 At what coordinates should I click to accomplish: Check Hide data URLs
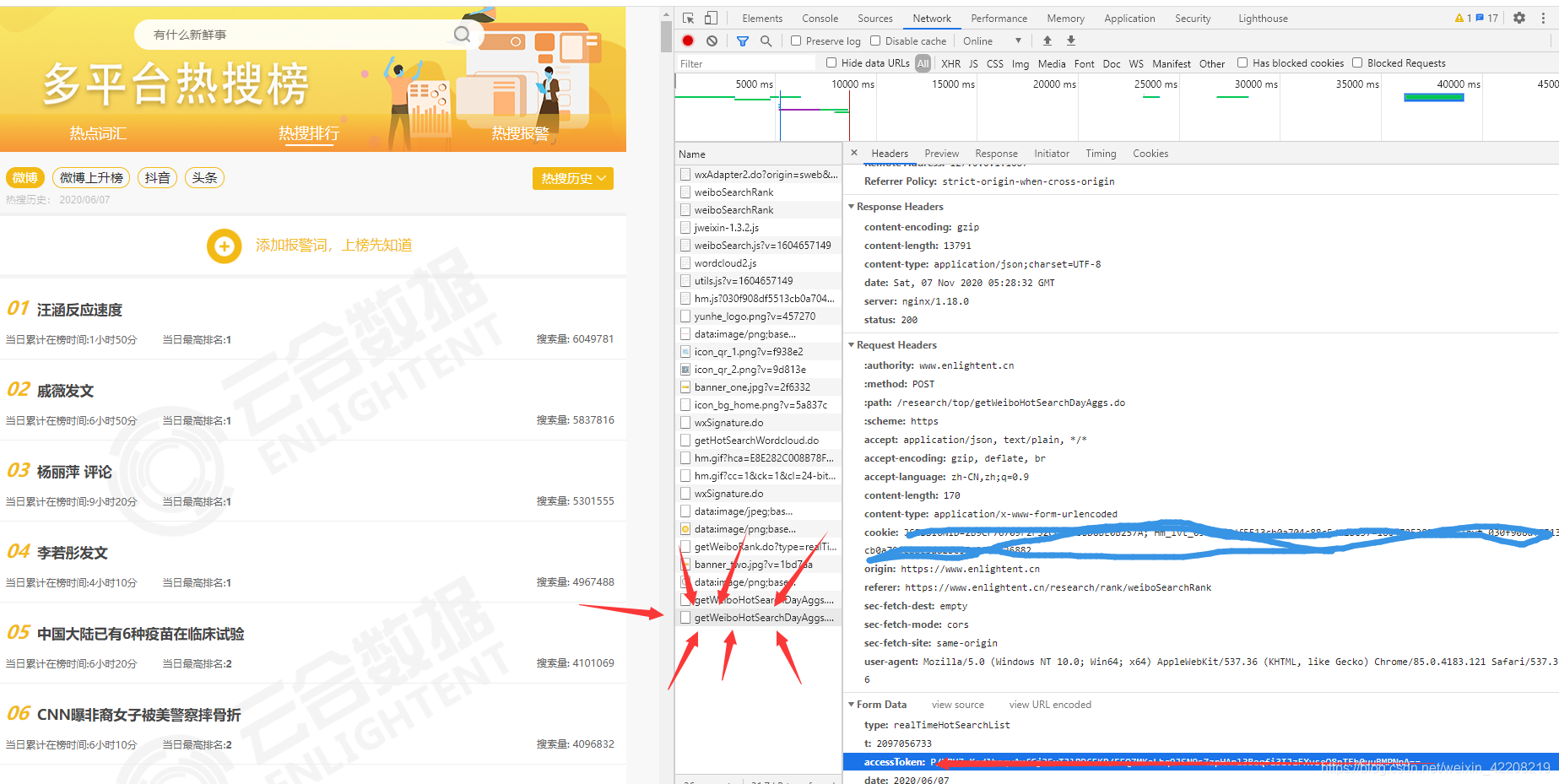click(831, 62)
